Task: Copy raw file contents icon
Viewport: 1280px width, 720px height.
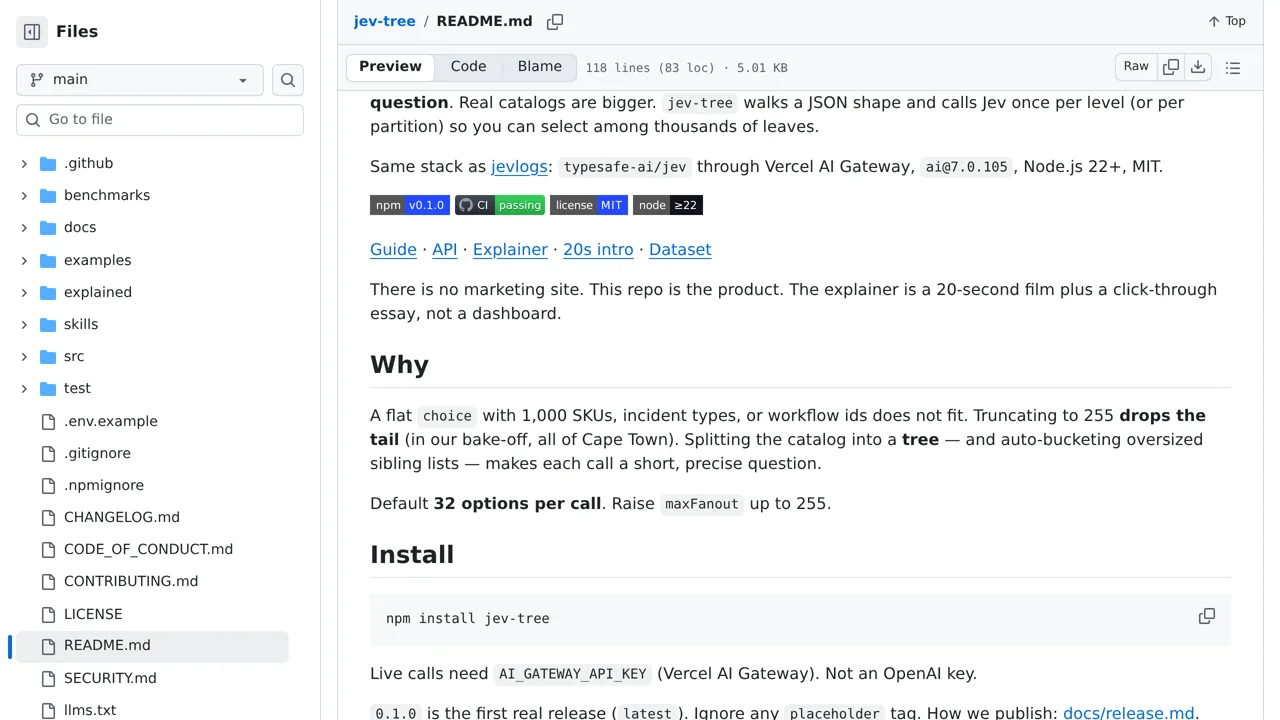Action: (x=1171, y=67)
